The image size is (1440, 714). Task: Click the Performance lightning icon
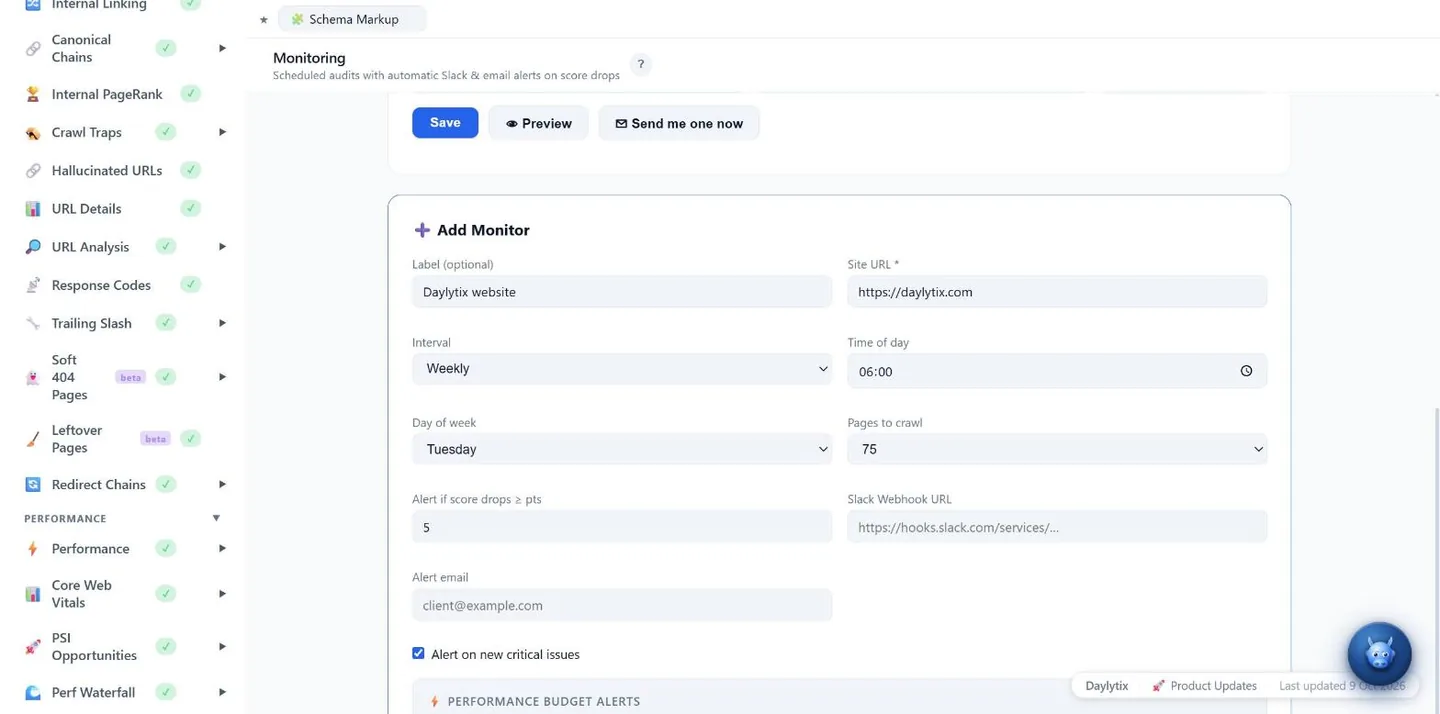pos(33,549)
